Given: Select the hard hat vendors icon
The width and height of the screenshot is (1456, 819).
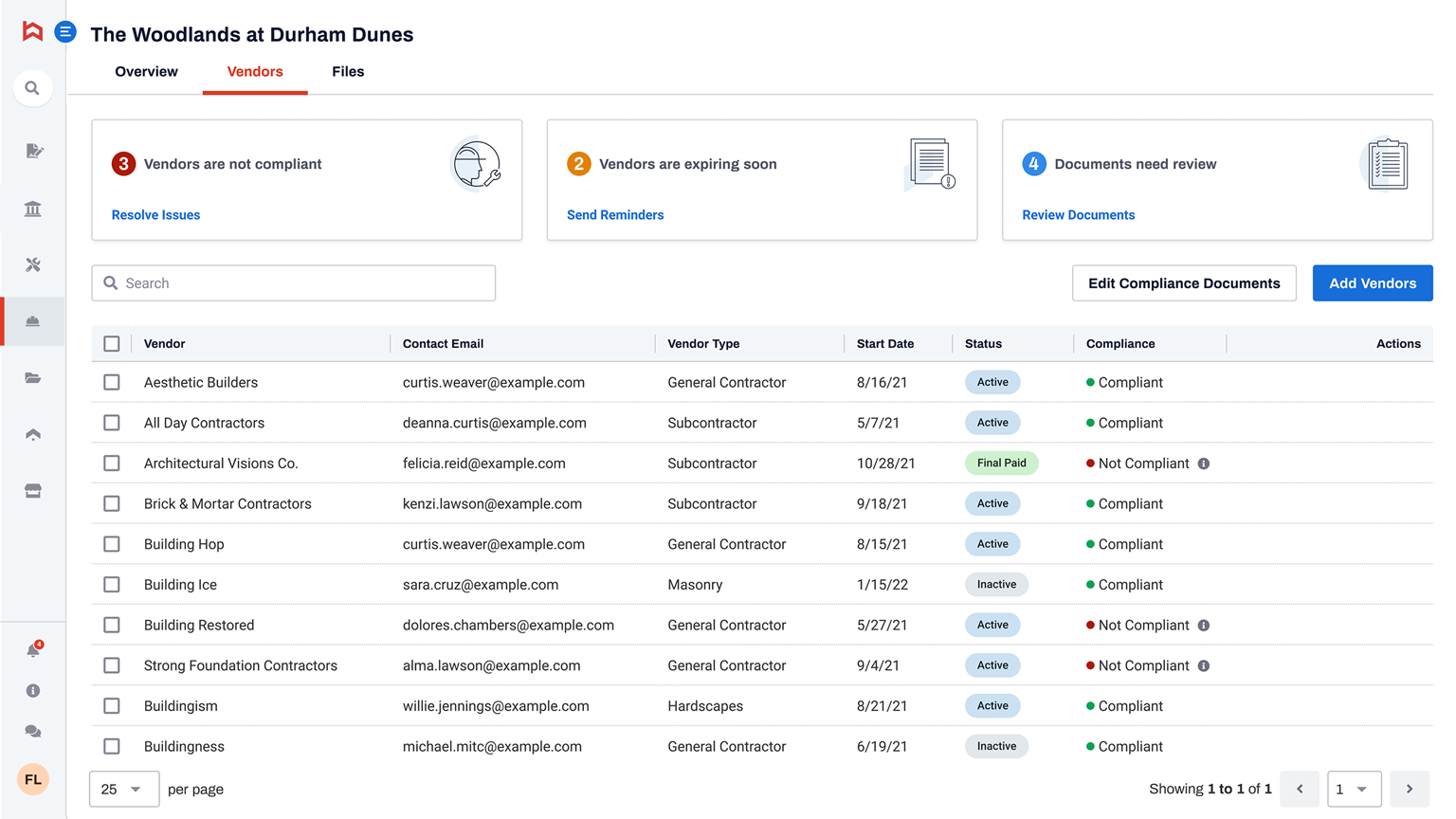Looking at the screenshot, I should [32, 321].
